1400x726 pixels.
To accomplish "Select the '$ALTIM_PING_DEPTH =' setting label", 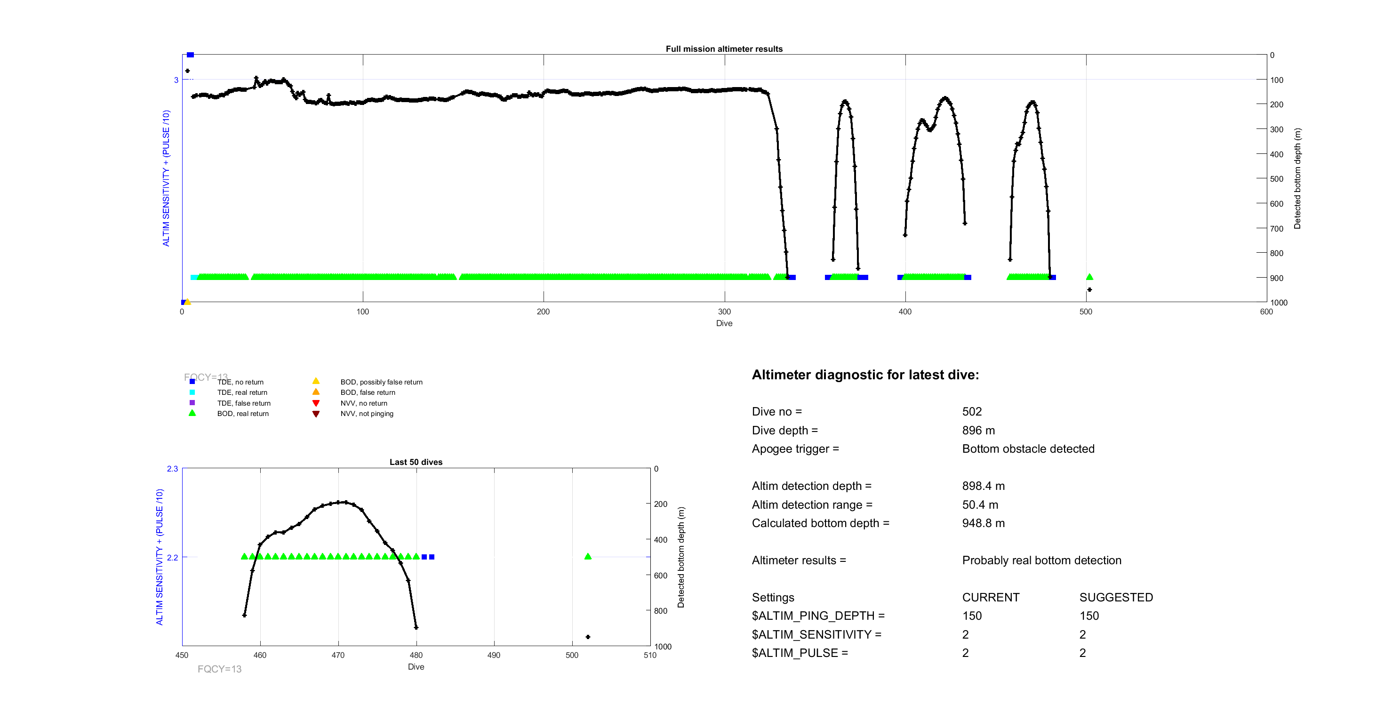I will coord(818,616).
